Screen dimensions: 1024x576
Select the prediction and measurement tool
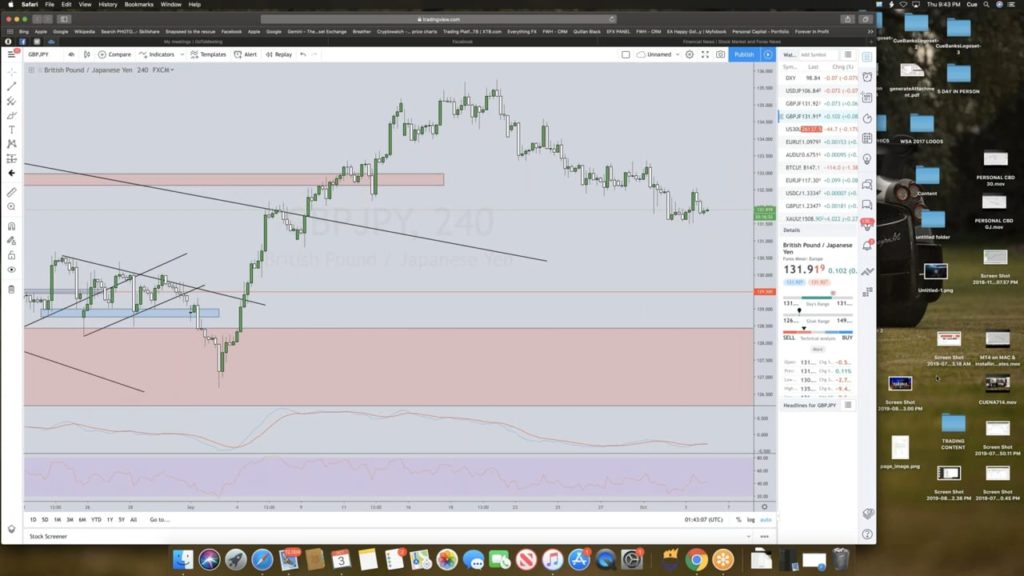tap(12, 159)
